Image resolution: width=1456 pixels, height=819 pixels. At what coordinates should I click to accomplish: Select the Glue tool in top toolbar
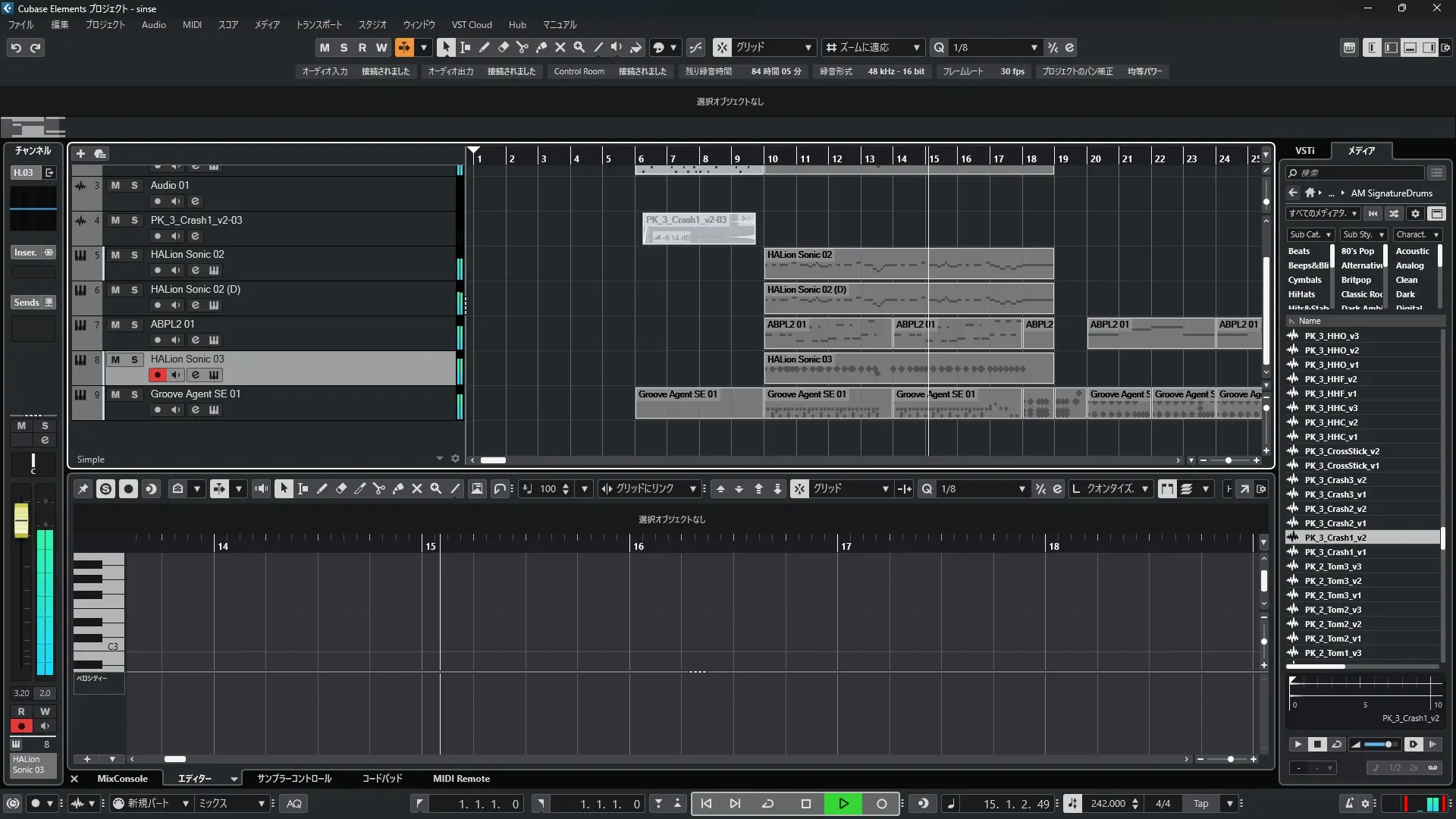pyautogui.click(x=541, y=48)
